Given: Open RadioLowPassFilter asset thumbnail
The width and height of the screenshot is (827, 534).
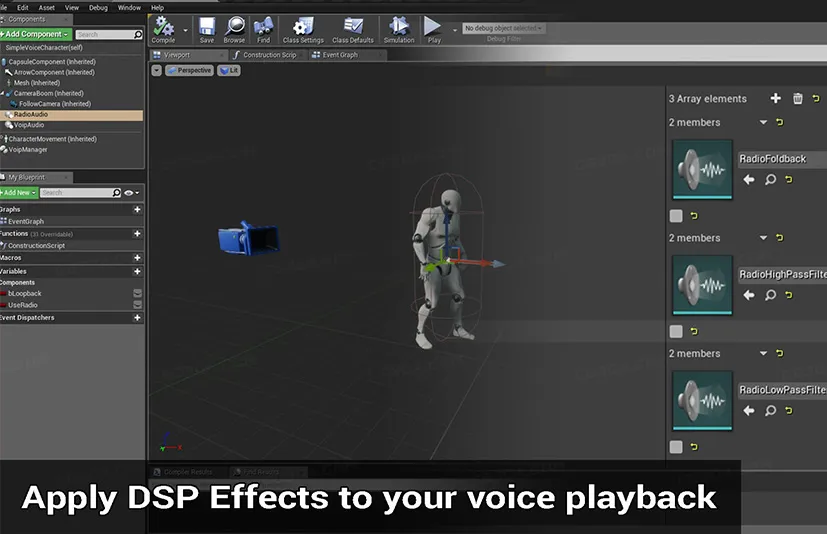Looking at the screenshot, I should 702,400.
